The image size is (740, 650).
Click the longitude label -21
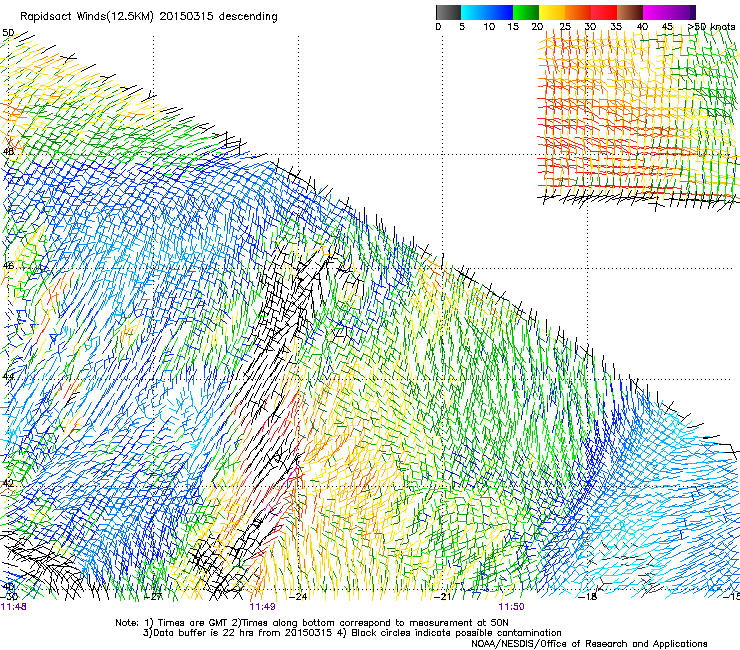point(443,597)
